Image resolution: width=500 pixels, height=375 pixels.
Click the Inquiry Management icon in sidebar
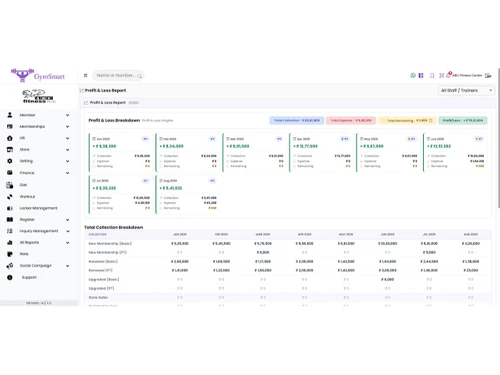tap(10, 231)
